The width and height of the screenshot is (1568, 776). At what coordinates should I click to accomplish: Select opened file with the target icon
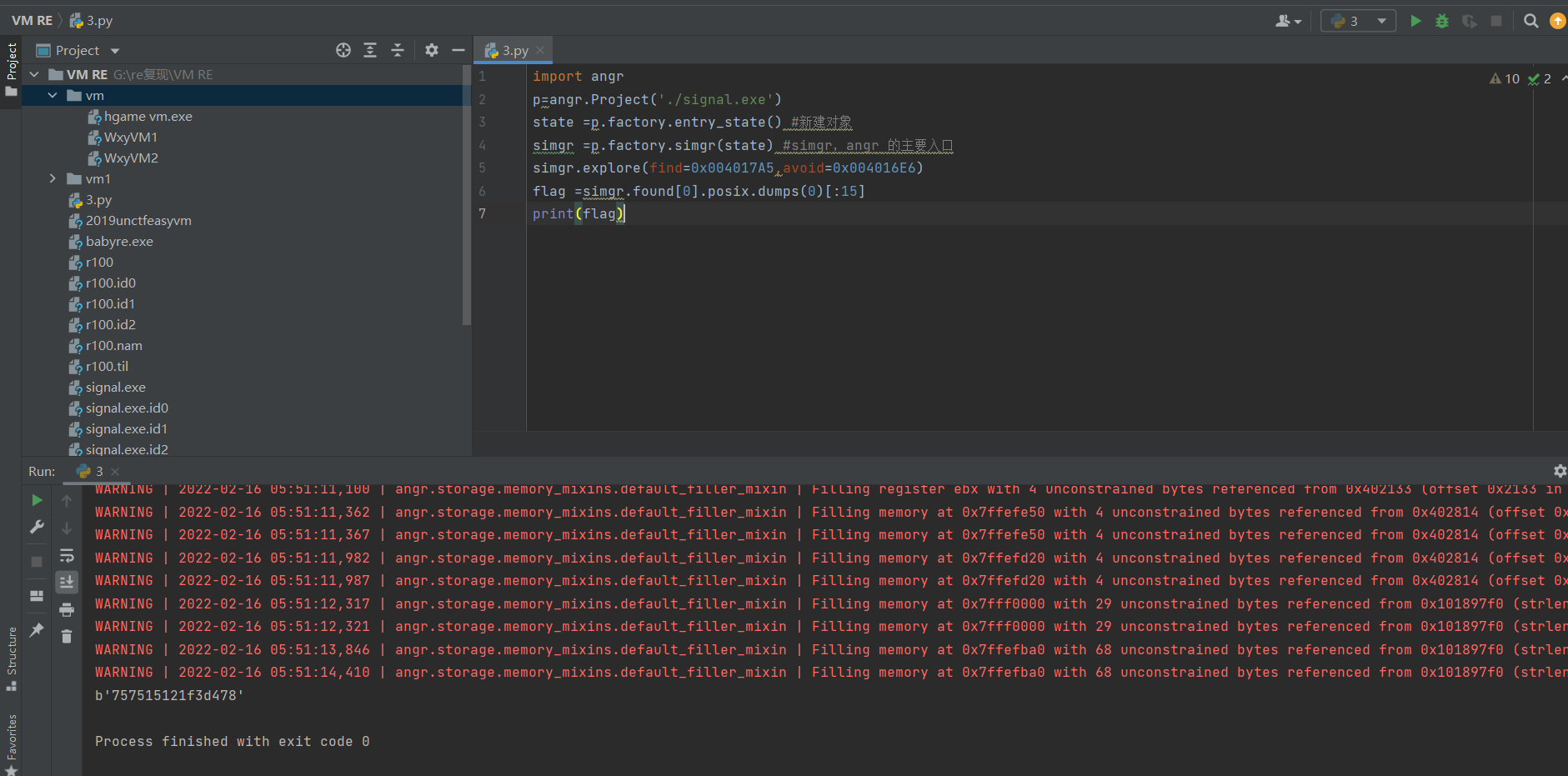click(343, 50)
